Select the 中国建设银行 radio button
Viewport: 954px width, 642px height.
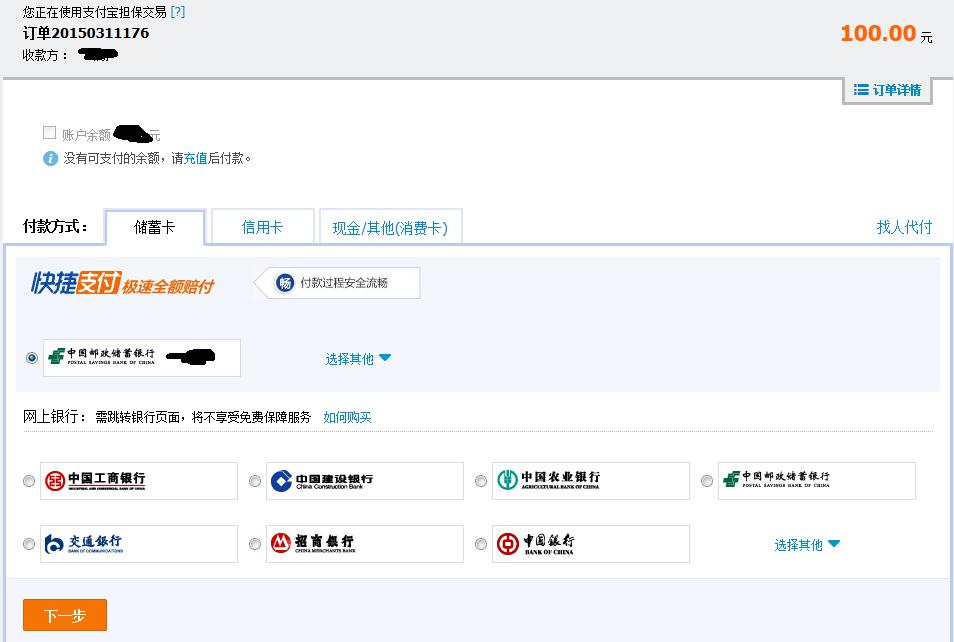255,481
